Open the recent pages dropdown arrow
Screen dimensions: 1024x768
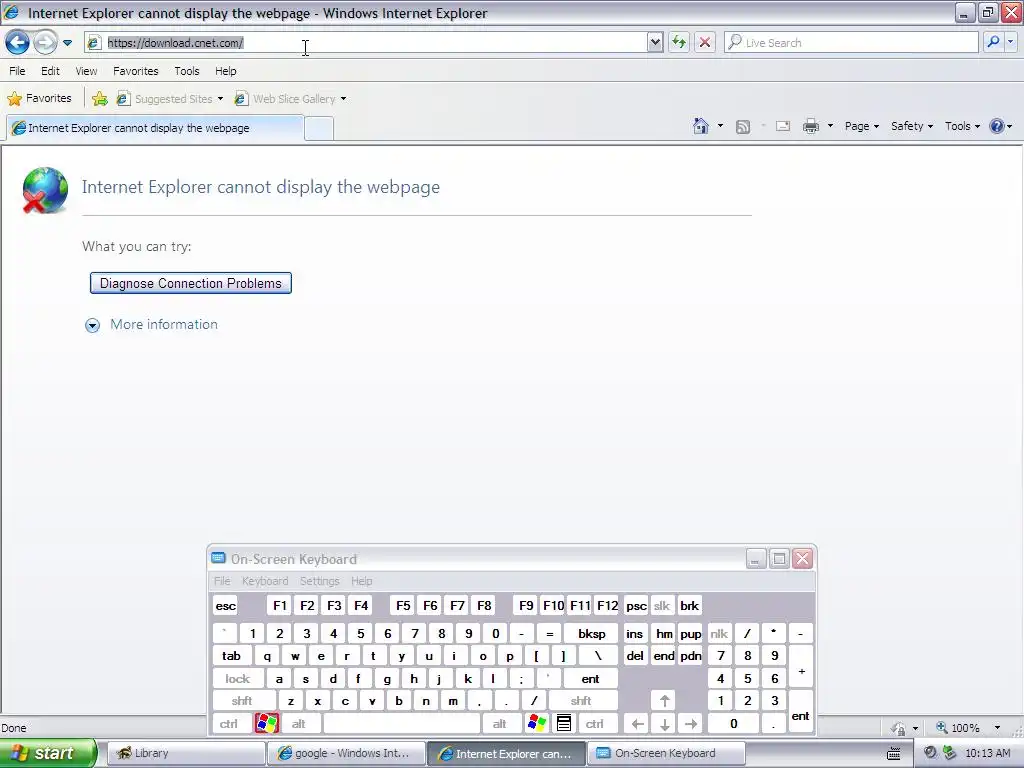coord(67,43)
